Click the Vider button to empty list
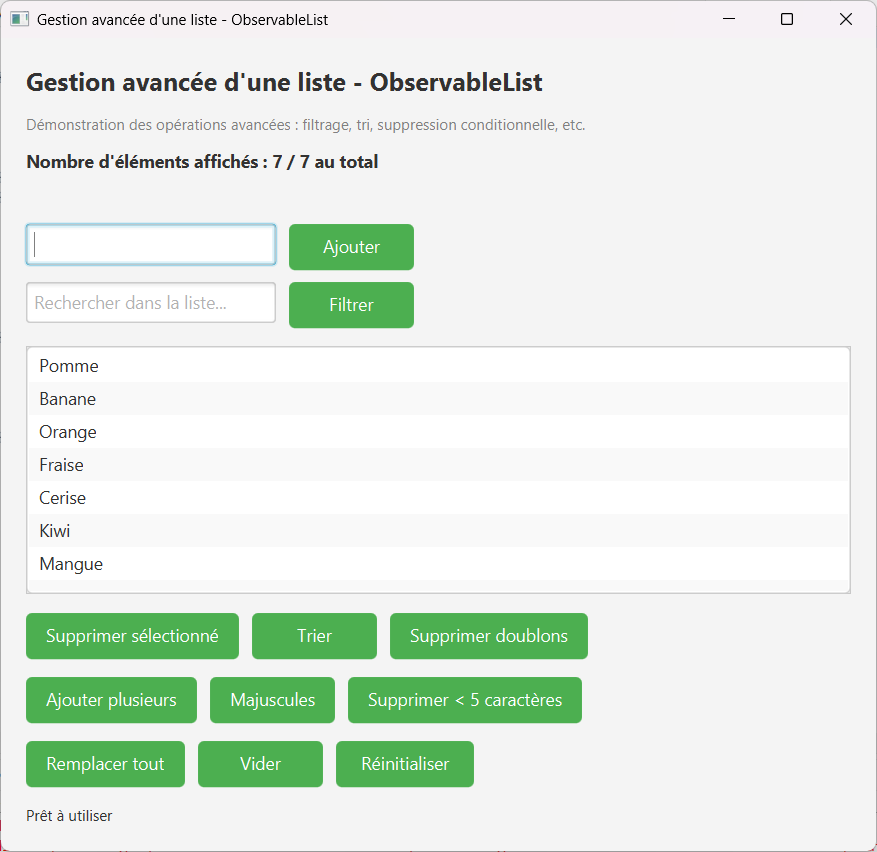Image resolution: width=877 pixels, height=852 pixels. pyautogui.click(x=260, y=763)
